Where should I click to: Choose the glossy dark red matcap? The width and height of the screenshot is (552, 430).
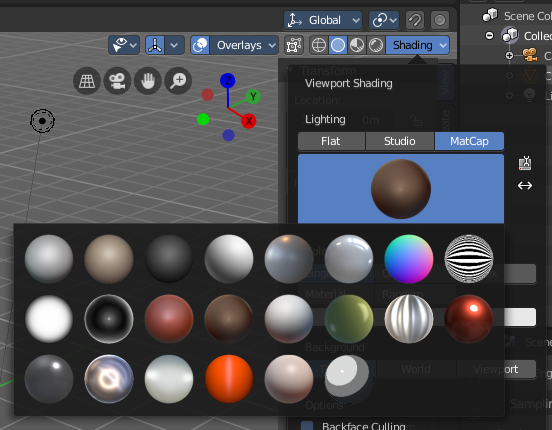pyautogui.click(x=469, y=319)
